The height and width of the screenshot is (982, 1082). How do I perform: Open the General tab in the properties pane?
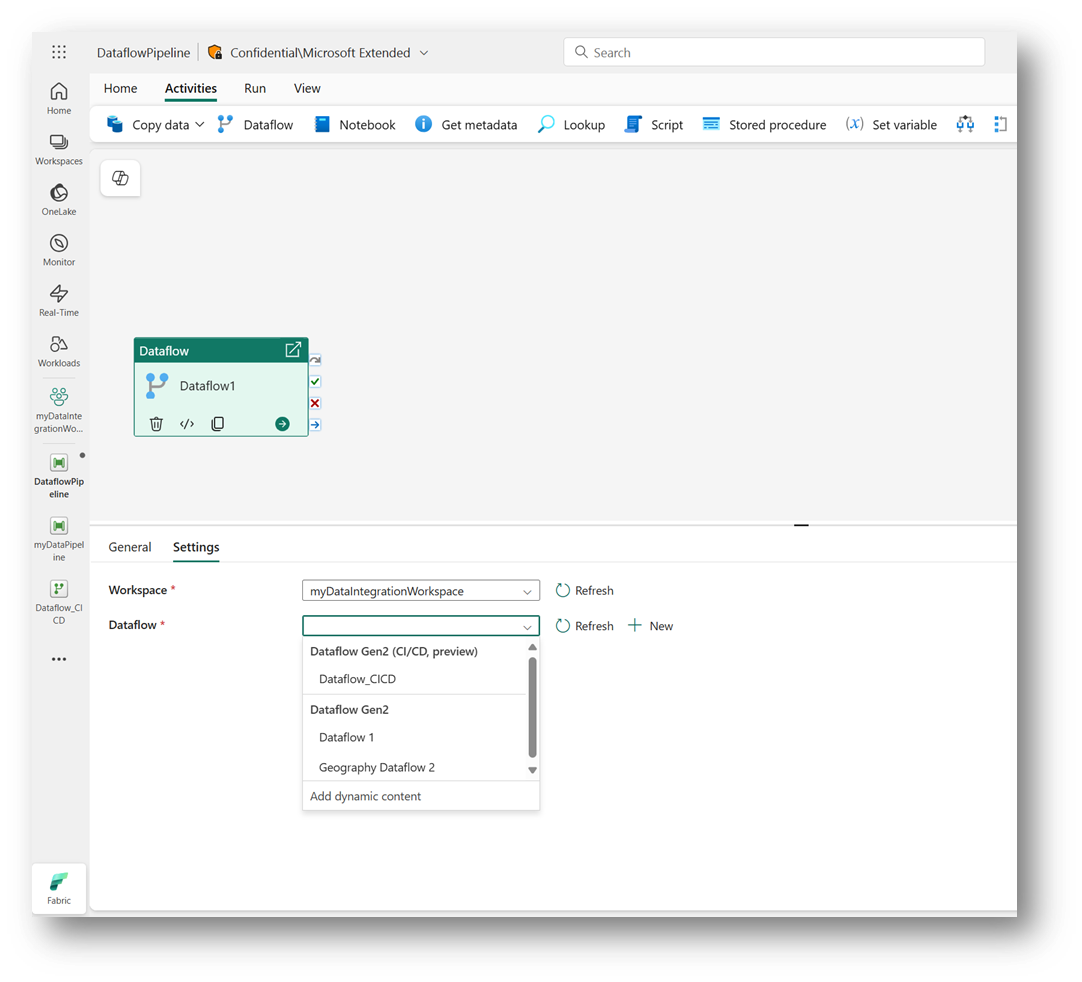click(130, 547)
